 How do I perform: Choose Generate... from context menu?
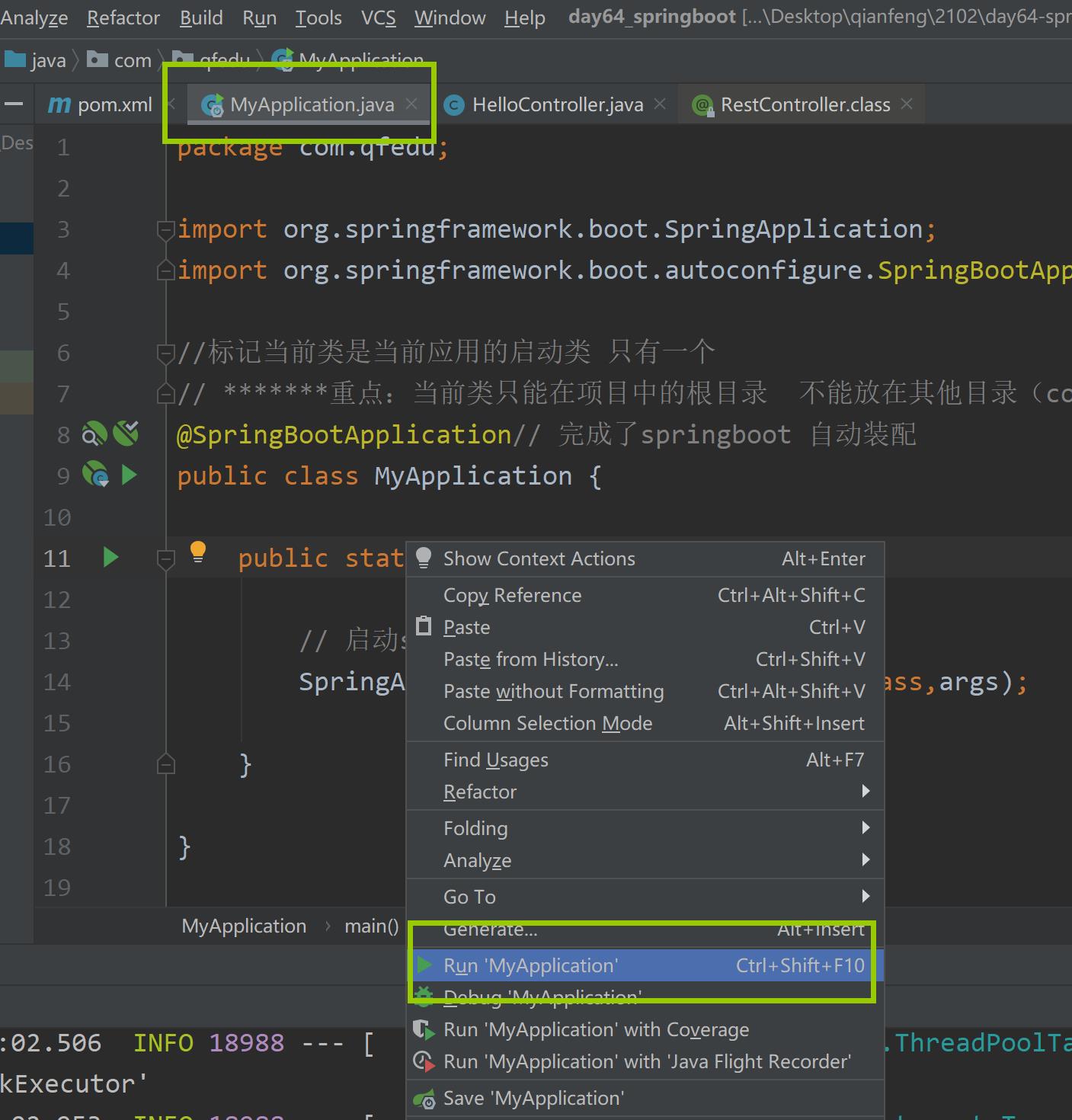tap(645, 930)
